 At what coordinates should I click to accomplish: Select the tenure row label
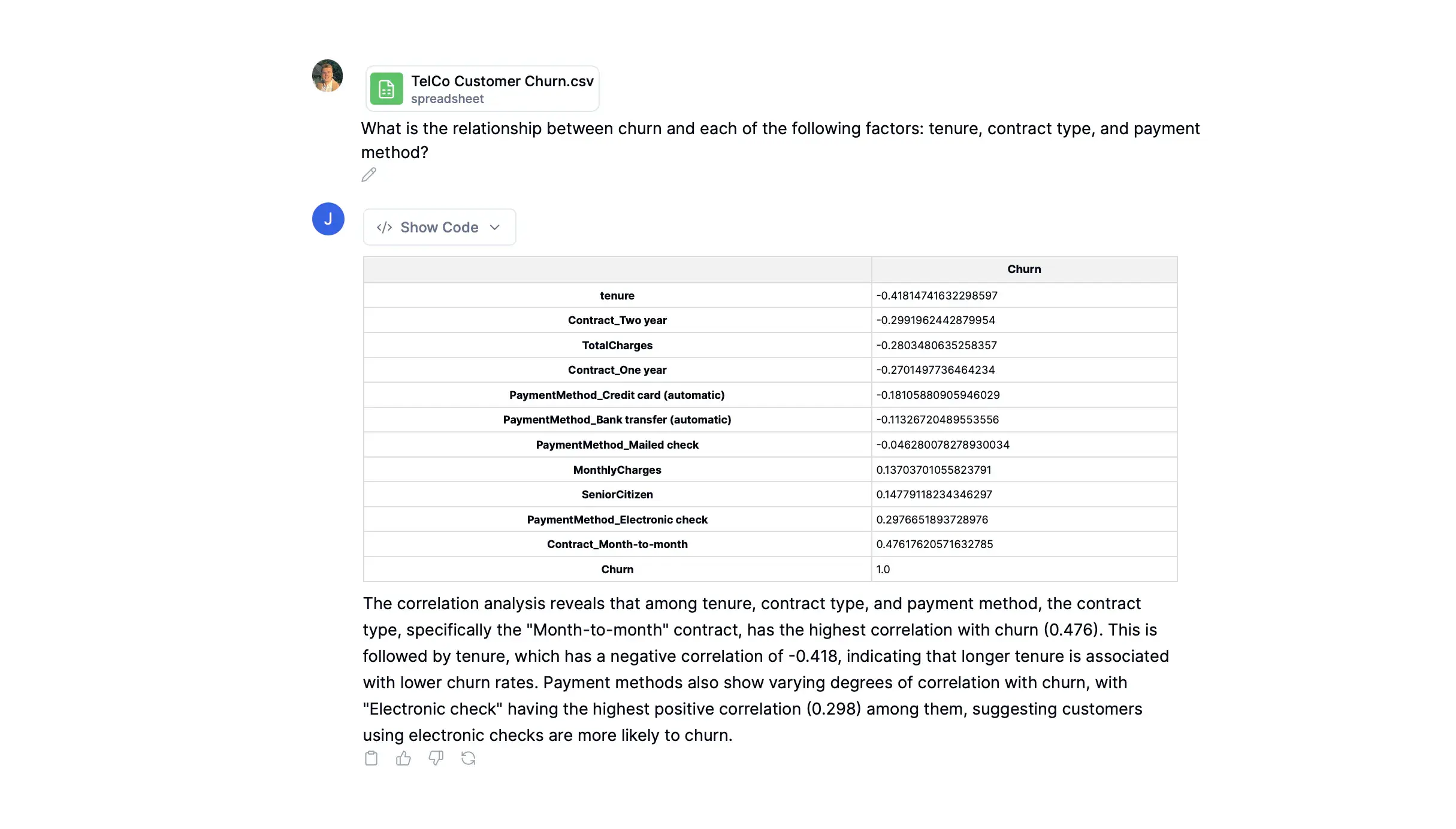[617, 295]
